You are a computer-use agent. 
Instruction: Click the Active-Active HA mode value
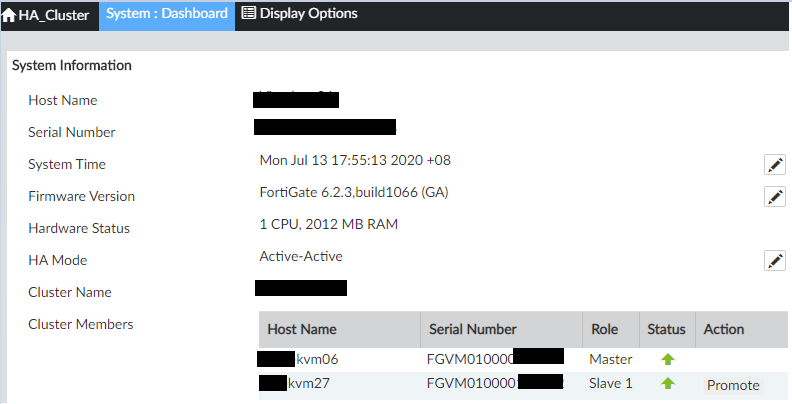301,256
